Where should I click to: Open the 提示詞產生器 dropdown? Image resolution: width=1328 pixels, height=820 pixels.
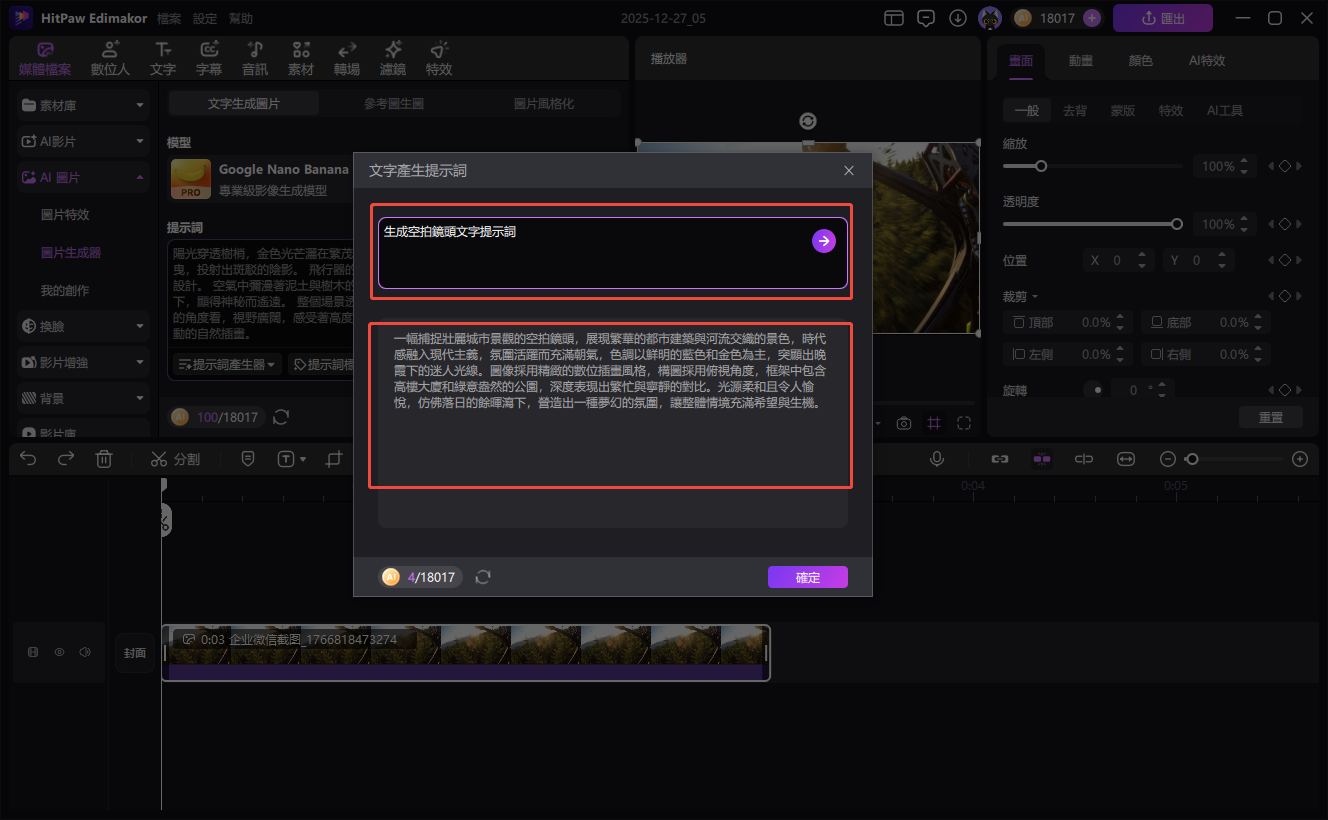pyautogui.click(x=226, y=365)
